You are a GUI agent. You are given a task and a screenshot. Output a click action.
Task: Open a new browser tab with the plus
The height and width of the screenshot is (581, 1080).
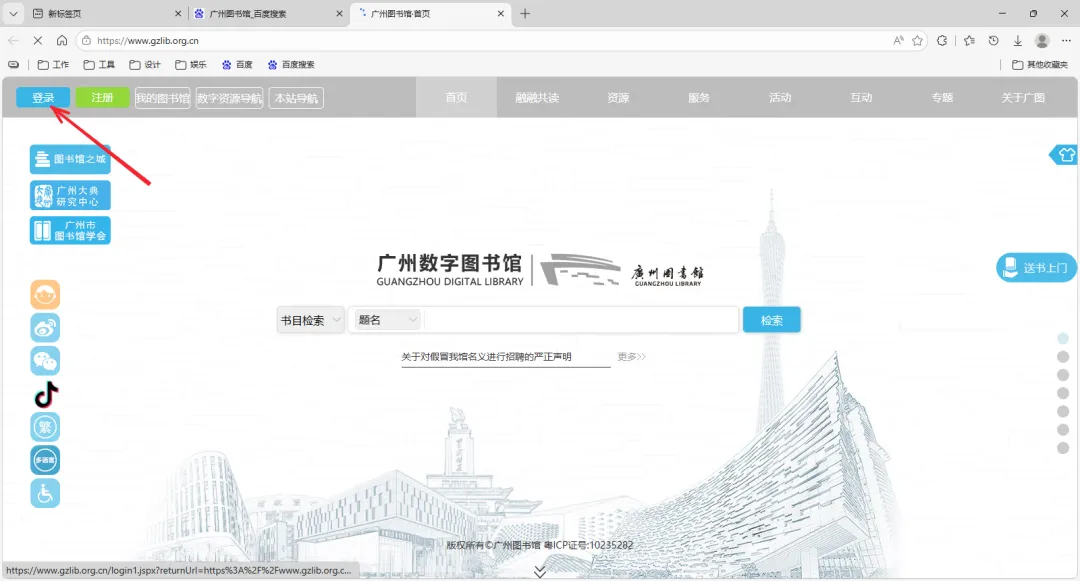(x=525, y=14)
